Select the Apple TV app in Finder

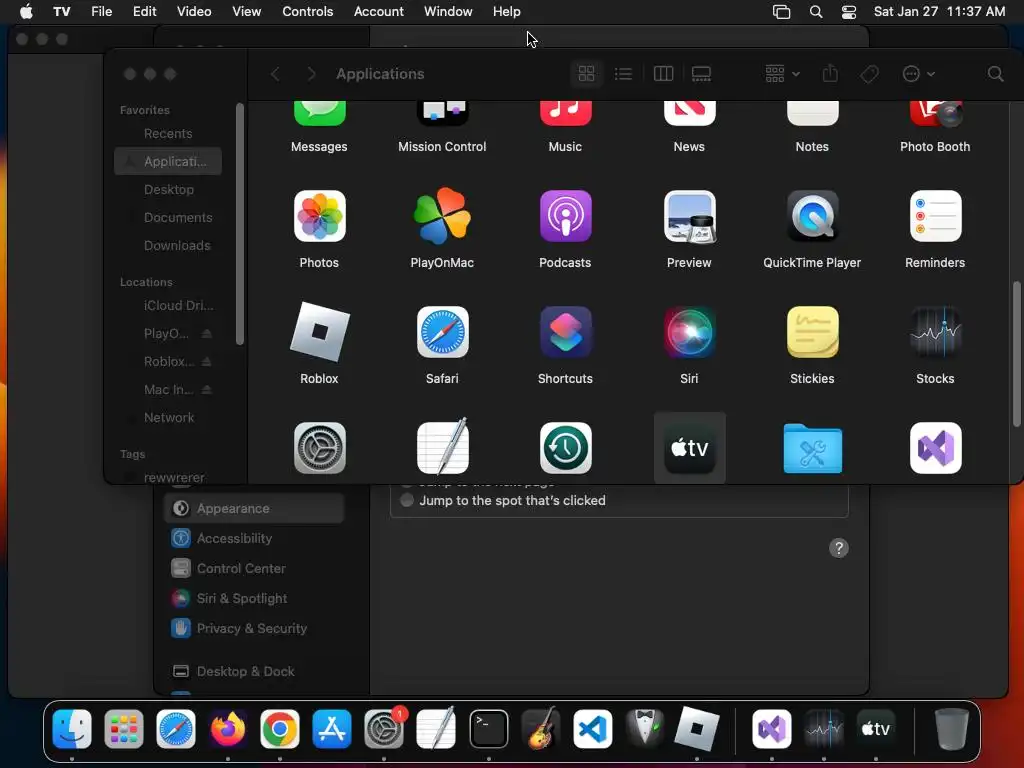(690, 448)
